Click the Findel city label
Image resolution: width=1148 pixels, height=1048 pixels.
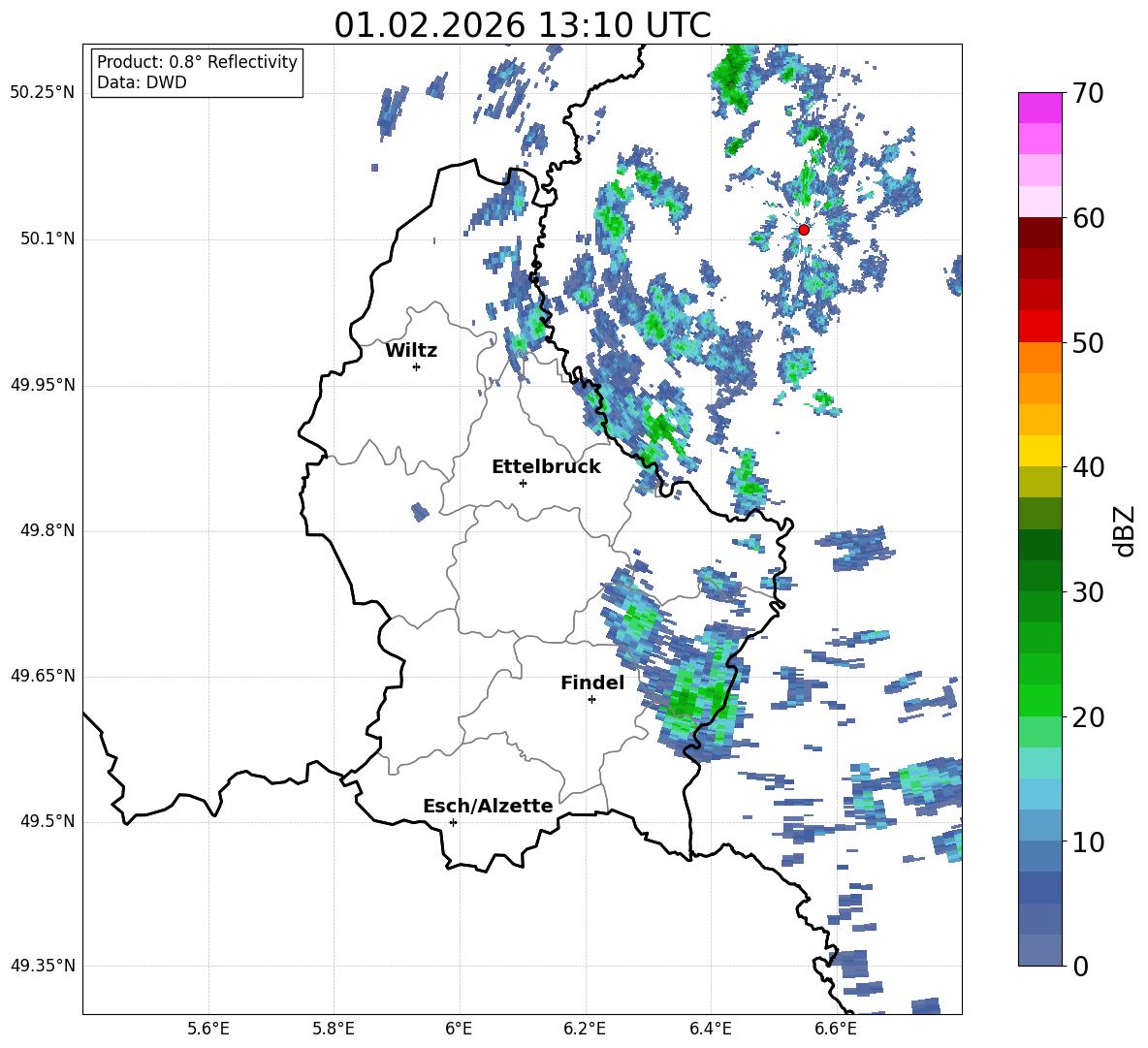coord(592,683)
